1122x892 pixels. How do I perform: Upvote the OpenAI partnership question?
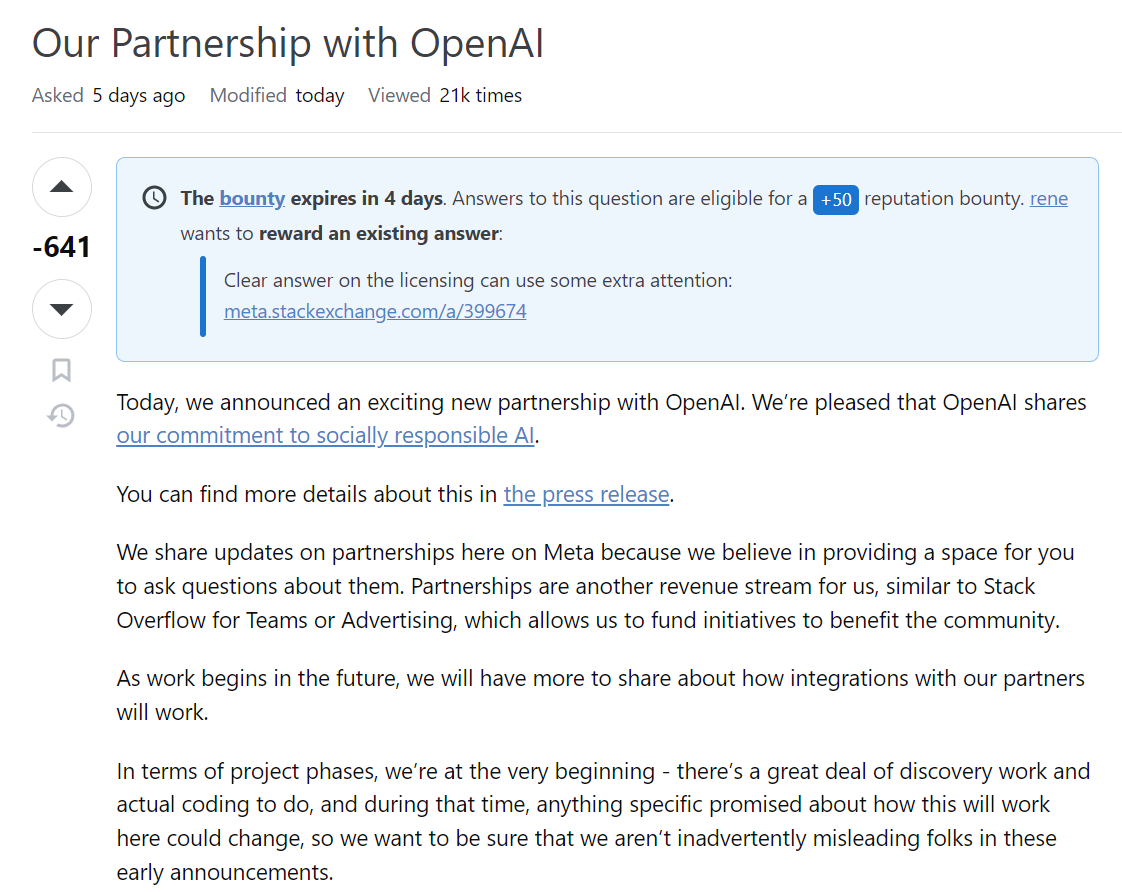(x=62, y=187)
